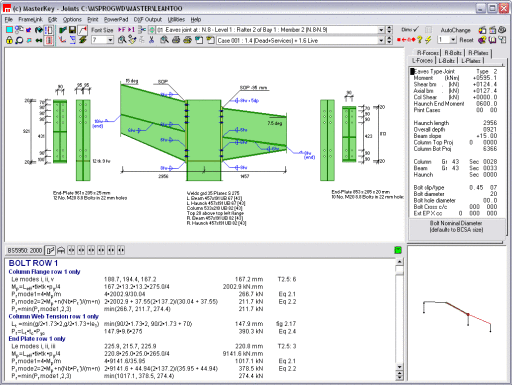Toggle the Dims checkmark option
Screen dimensions: 512x385
[x=410, y=30]
